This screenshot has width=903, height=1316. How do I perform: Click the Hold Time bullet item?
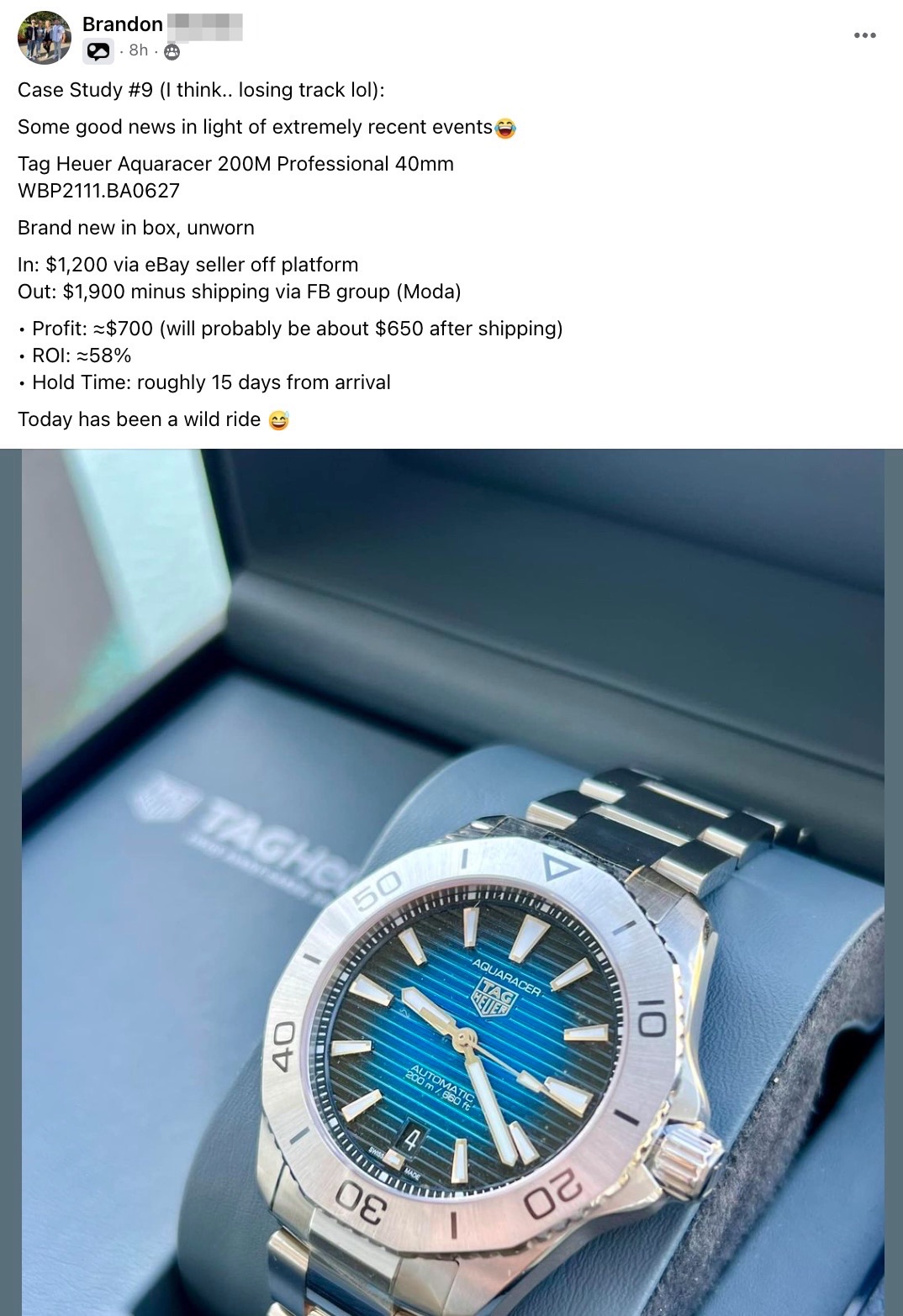coord(204,382)
